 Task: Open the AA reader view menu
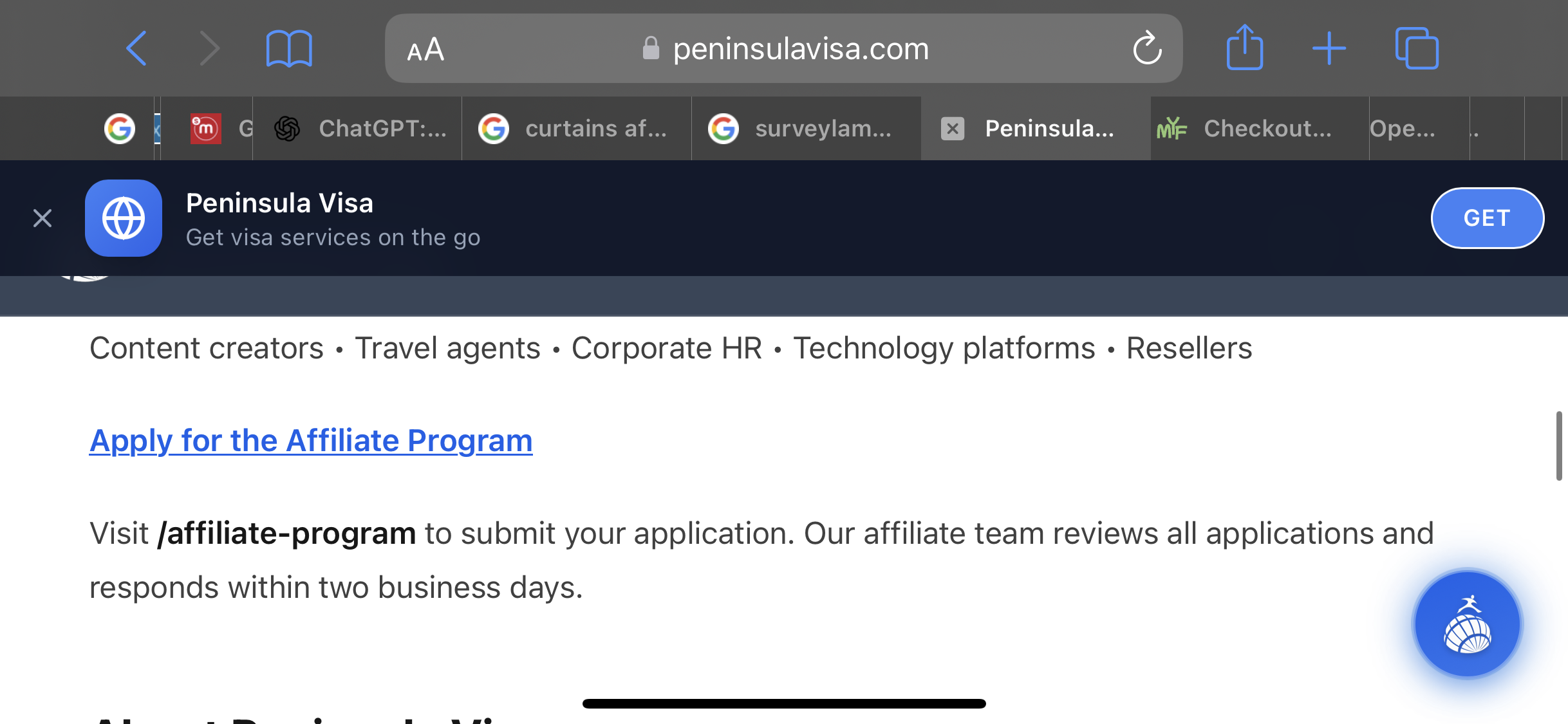tap(425, 49)
